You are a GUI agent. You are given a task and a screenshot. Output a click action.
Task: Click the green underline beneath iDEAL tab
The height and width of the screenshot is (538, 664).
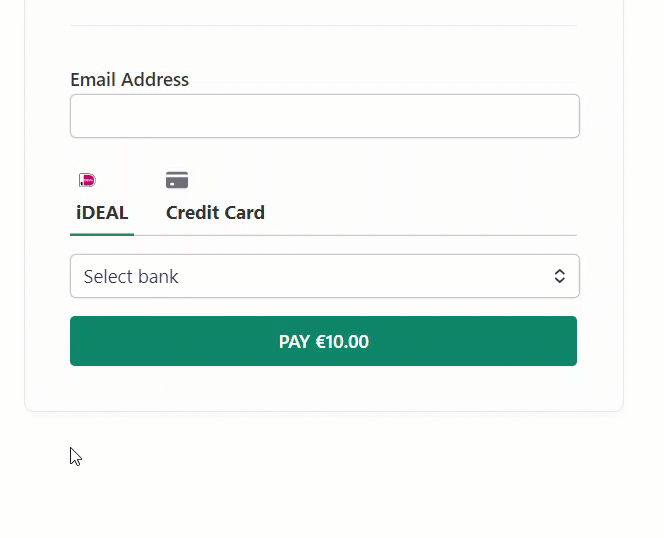coord(102,234)
